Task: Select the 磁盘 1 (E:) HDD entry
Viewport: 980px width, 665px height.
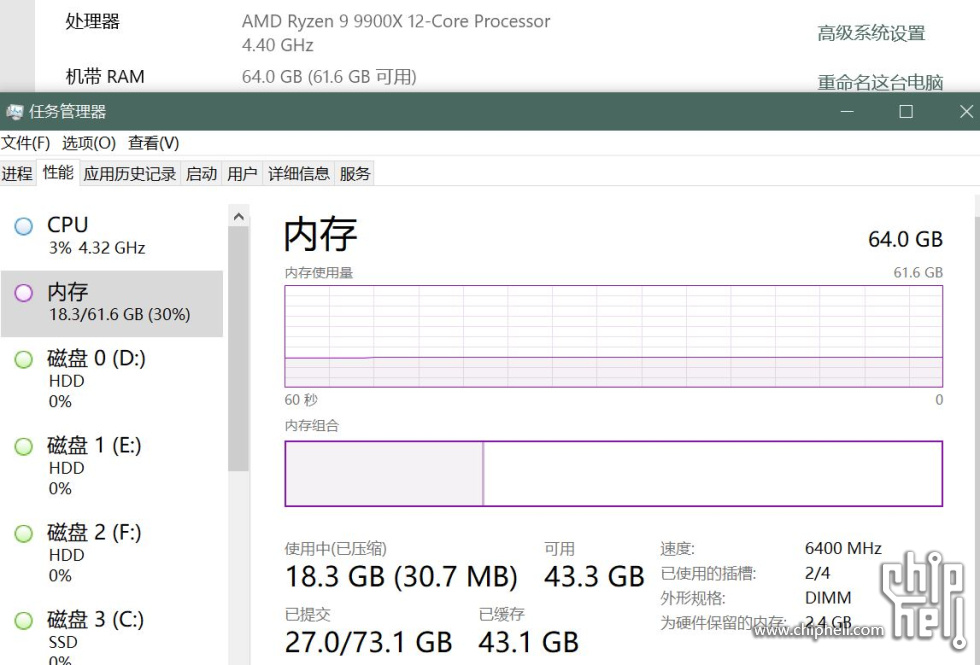Action: (x=112, y=467)
